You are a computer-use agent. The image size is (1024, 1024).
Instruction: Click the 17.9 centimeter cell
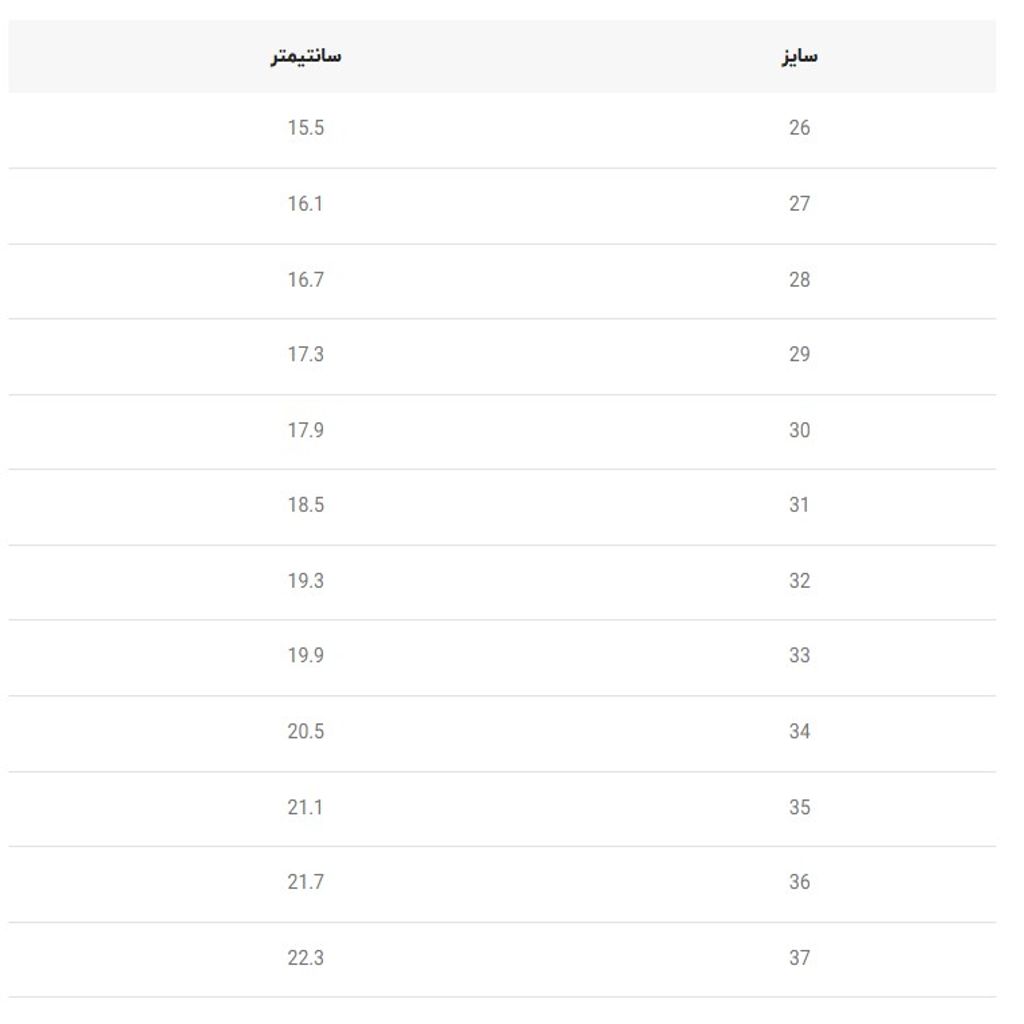point(306,430)
